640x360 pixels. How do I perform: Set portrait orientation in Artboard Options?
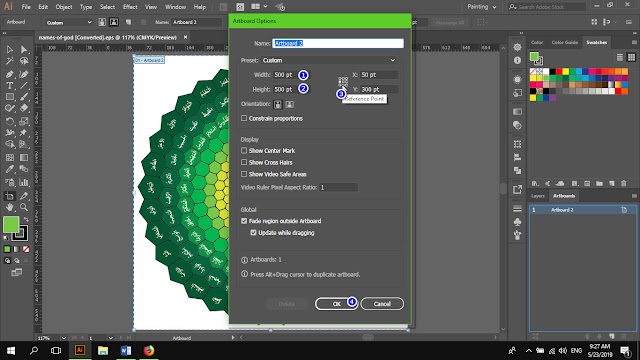coord(278,104)
